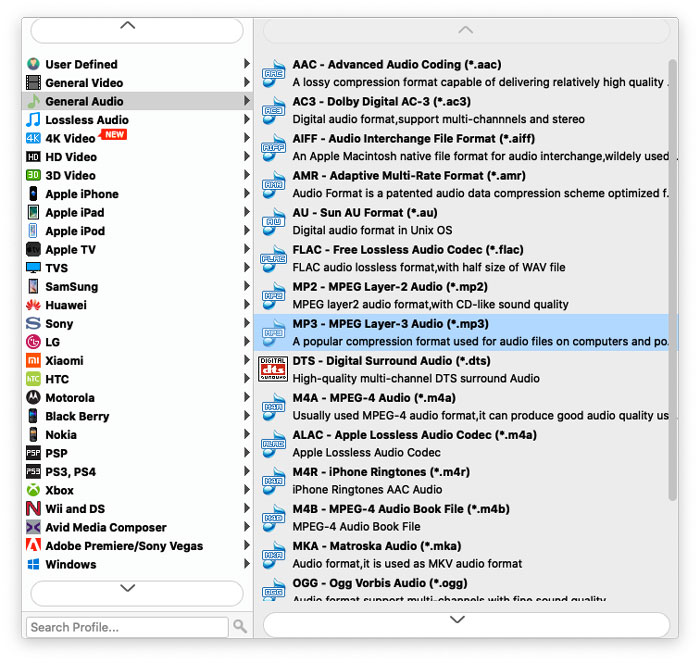Open the TVS category

click(x=137, y=268)
